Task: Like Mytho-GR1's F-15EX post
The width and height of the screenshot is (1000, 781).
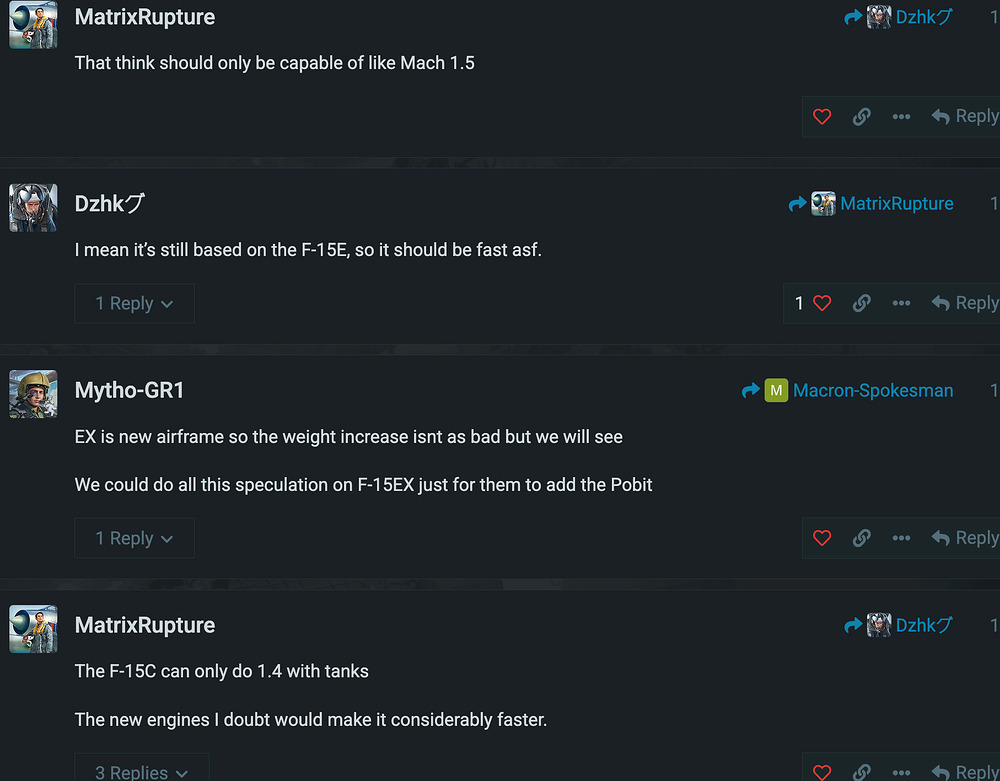Action: (822, 538)
